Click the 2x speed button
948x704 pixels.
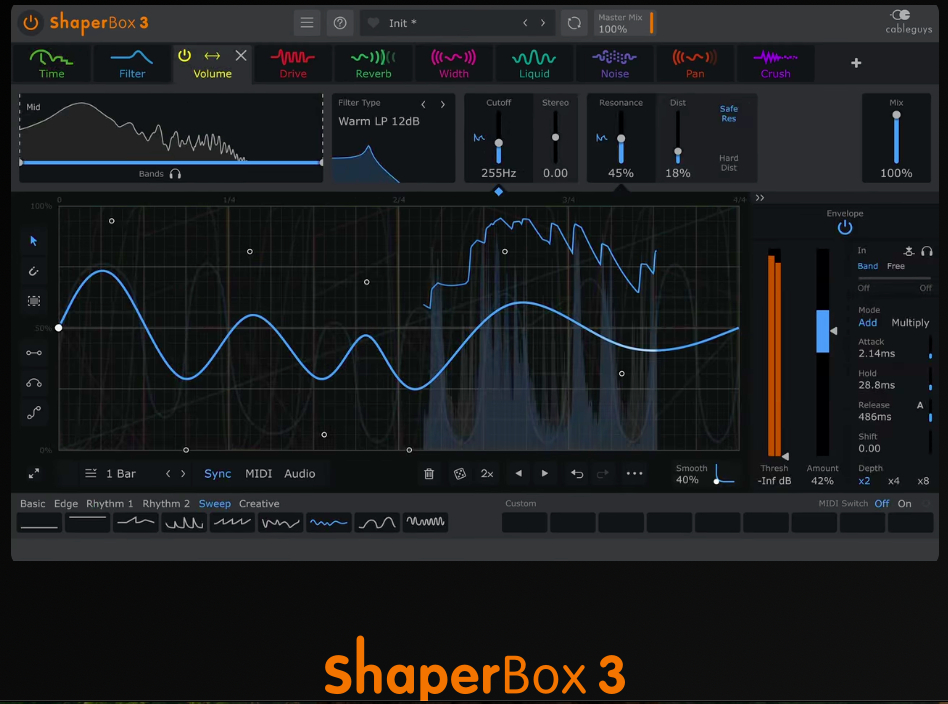click(487, 474)
